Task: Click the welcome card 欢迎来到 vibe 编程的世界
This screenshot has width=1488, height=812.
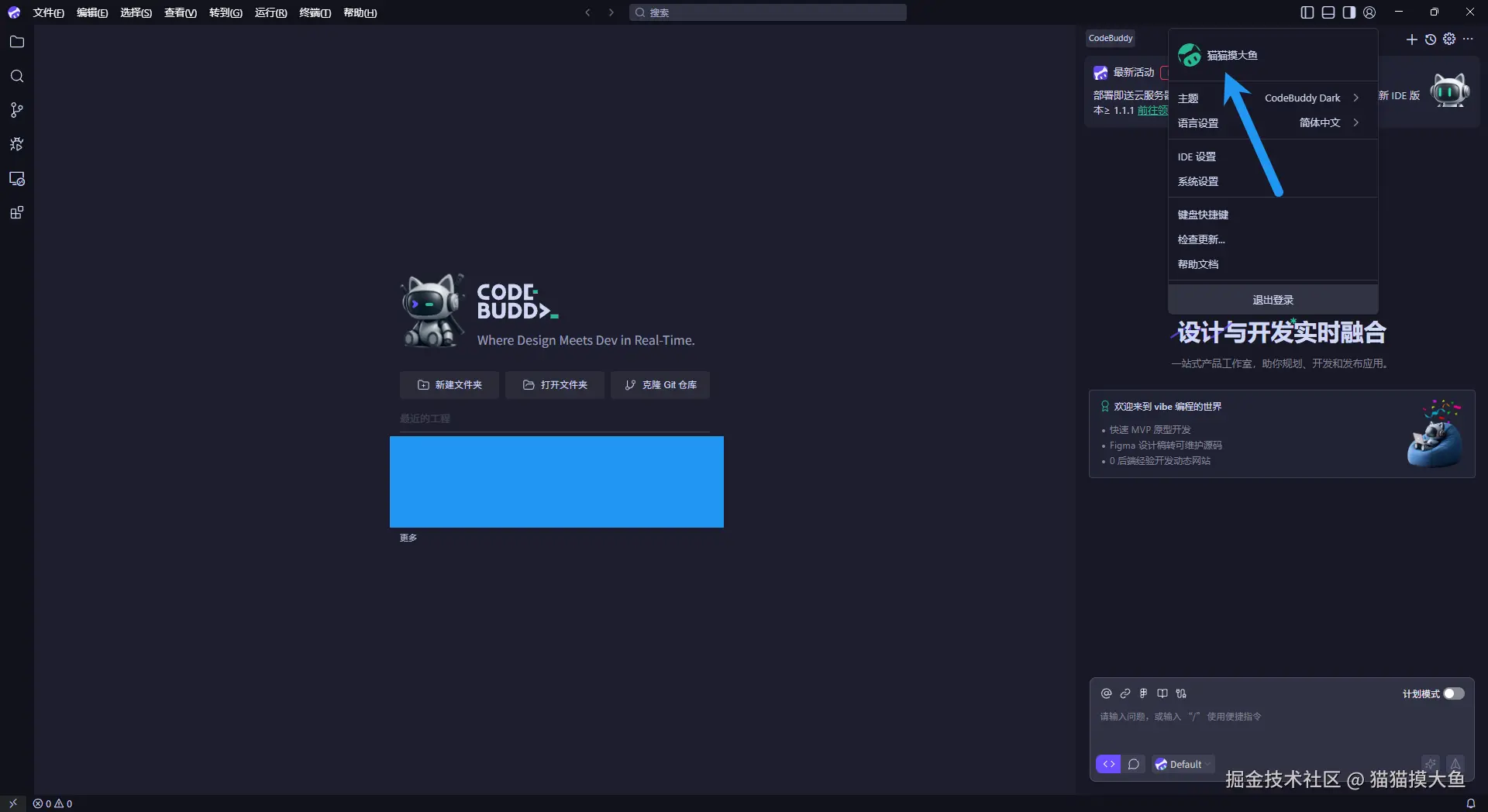Action: tap(1282, 434)
